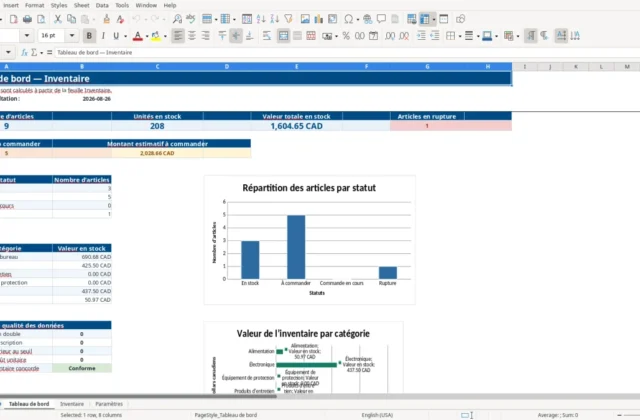Open the Styles menu
Image resolution: width=640 pixels, height=420 pixels.
59,5
